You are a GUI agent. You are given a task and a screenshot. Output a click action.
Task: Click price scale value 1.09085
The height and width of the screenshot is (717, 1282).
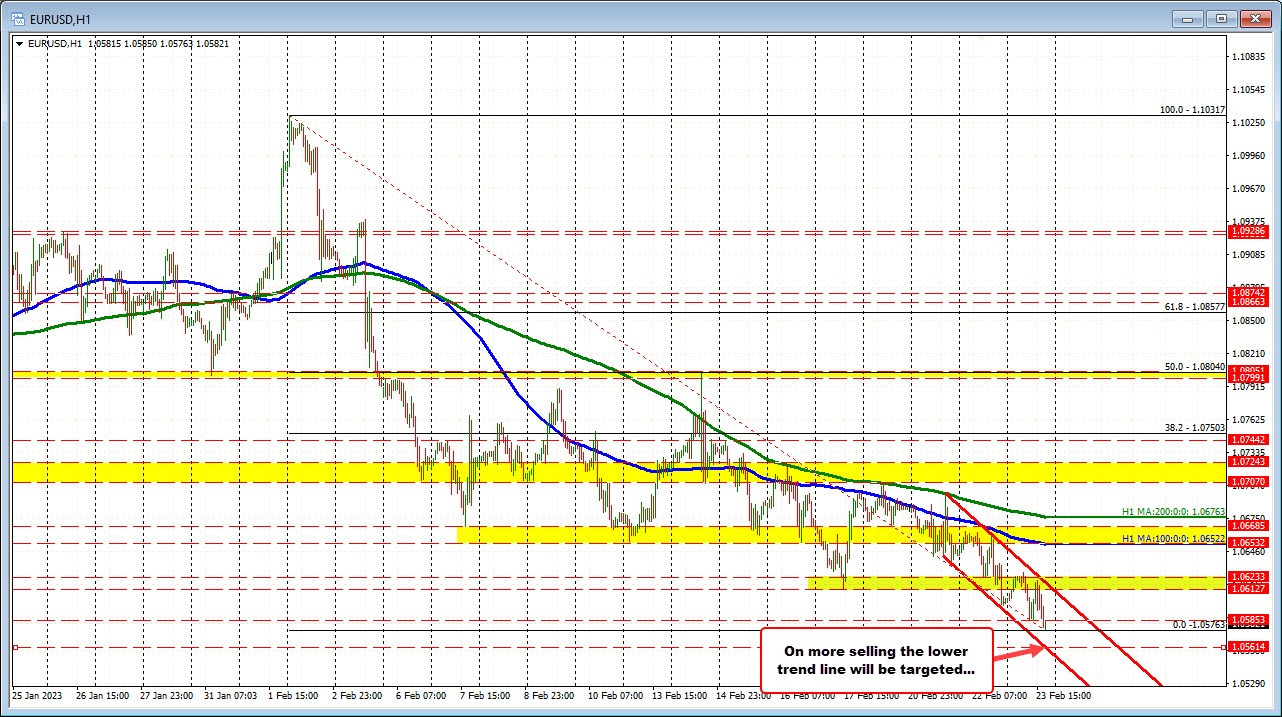1251,254
